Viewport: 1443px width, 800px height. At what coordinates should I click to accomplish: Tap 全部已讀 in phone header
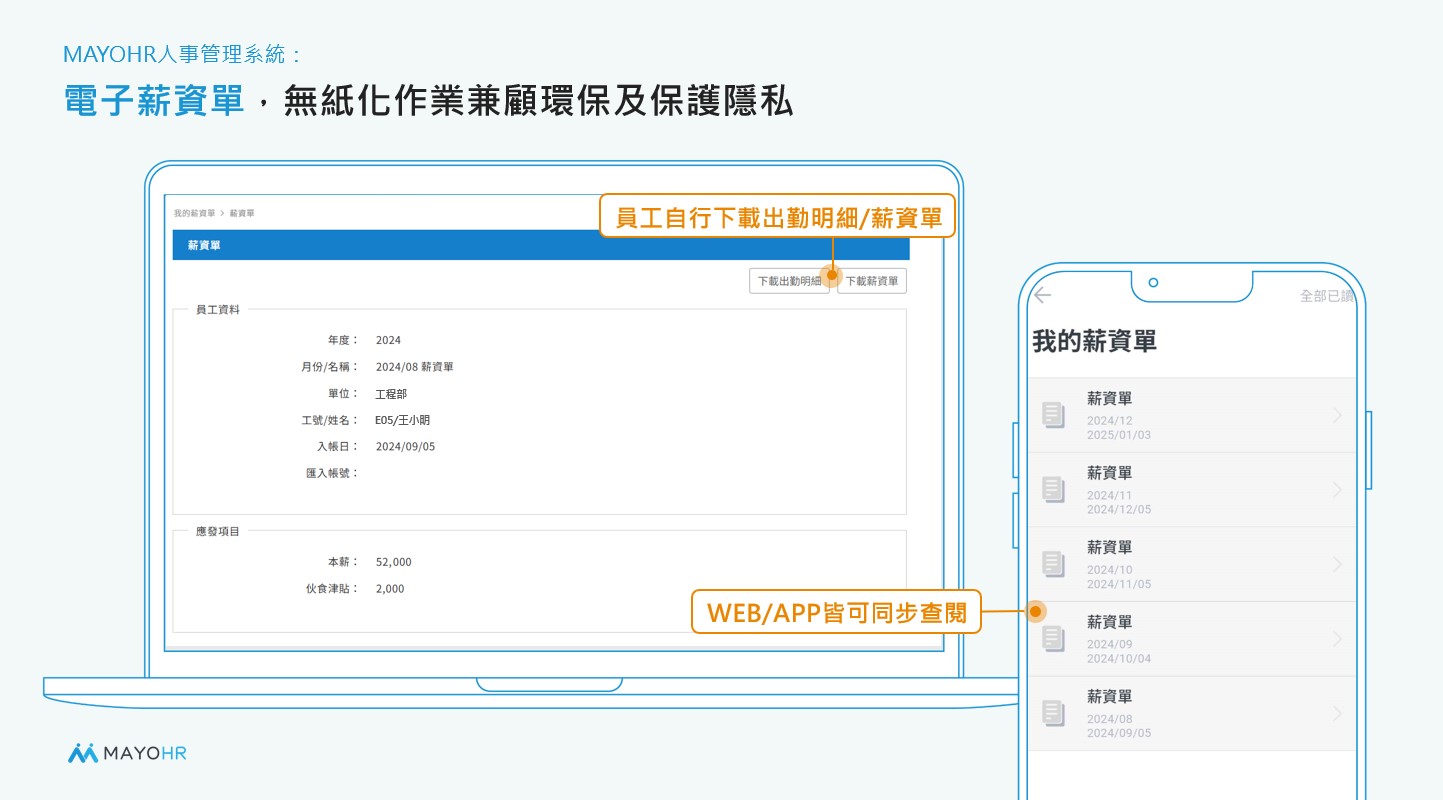pyautogui.click(x=1326, y=296)
